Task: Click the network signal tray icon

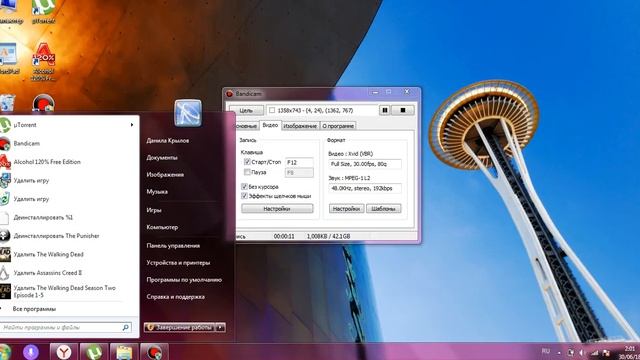Action: [x=595, y=353]
